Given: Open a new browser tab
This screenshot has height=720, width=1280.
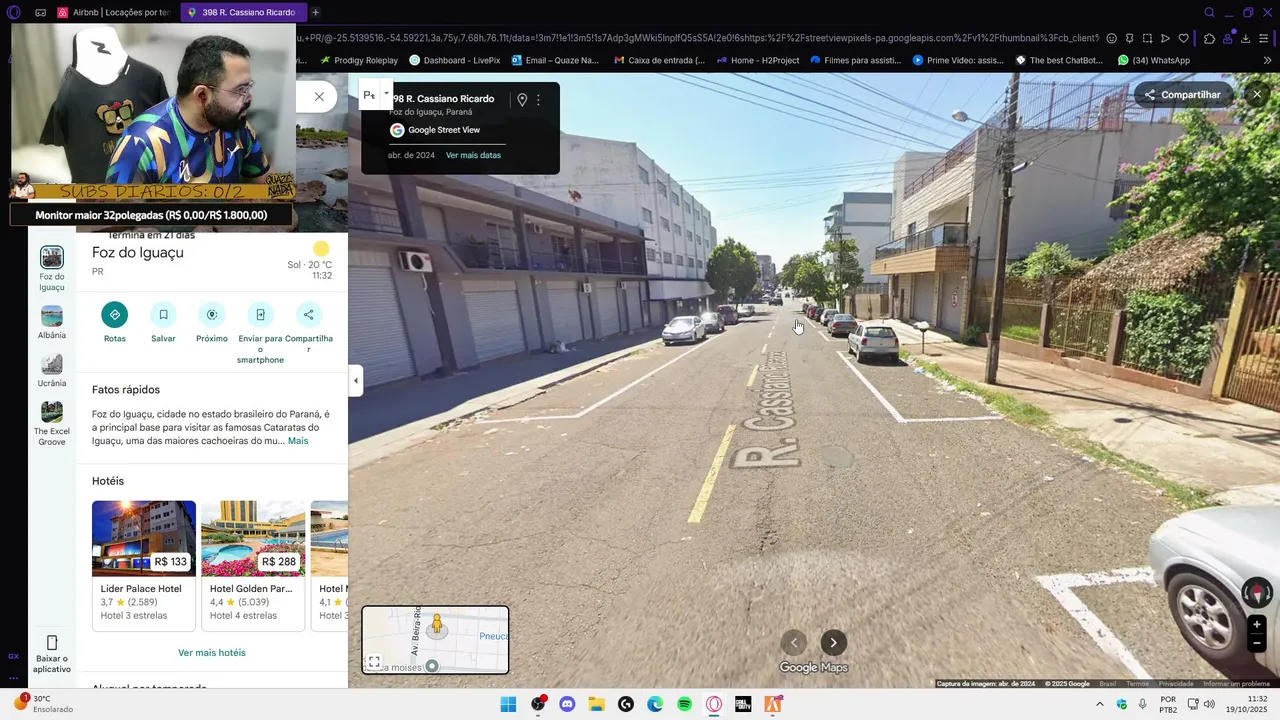Looking at the screenshot, I should (x=315, y=12).
